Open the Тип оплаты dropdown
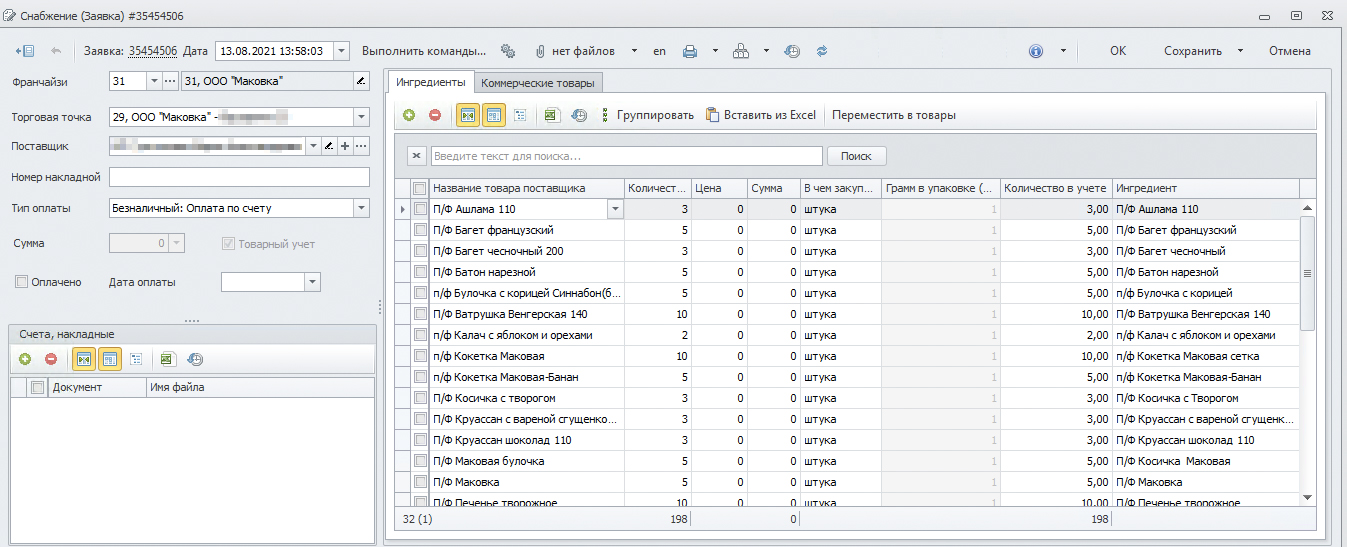Image resolution: width=1347 pixels, height=547 pixels. click(x=361, y=208)
